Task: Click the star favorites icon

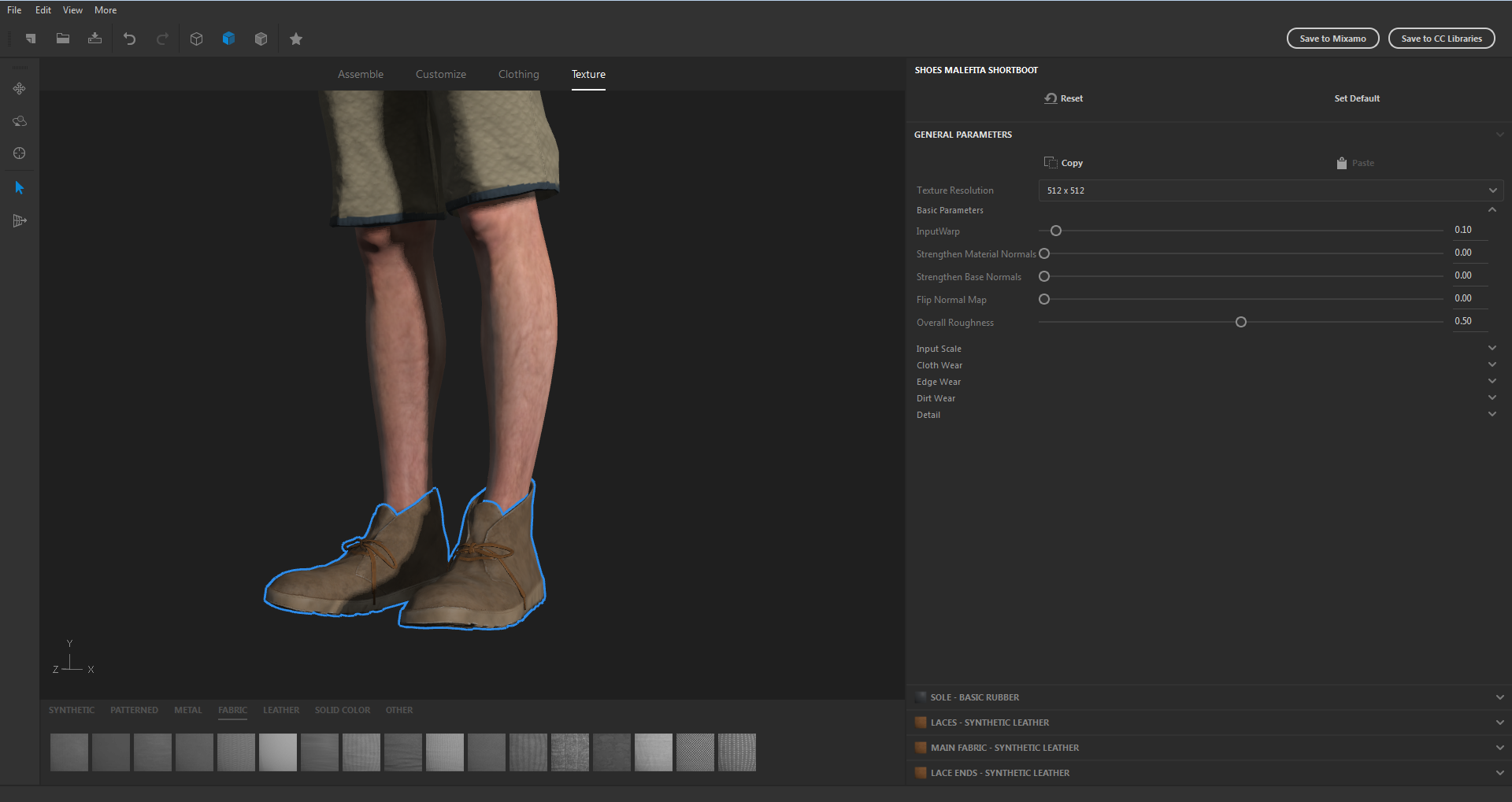Action: click(296, 39)
